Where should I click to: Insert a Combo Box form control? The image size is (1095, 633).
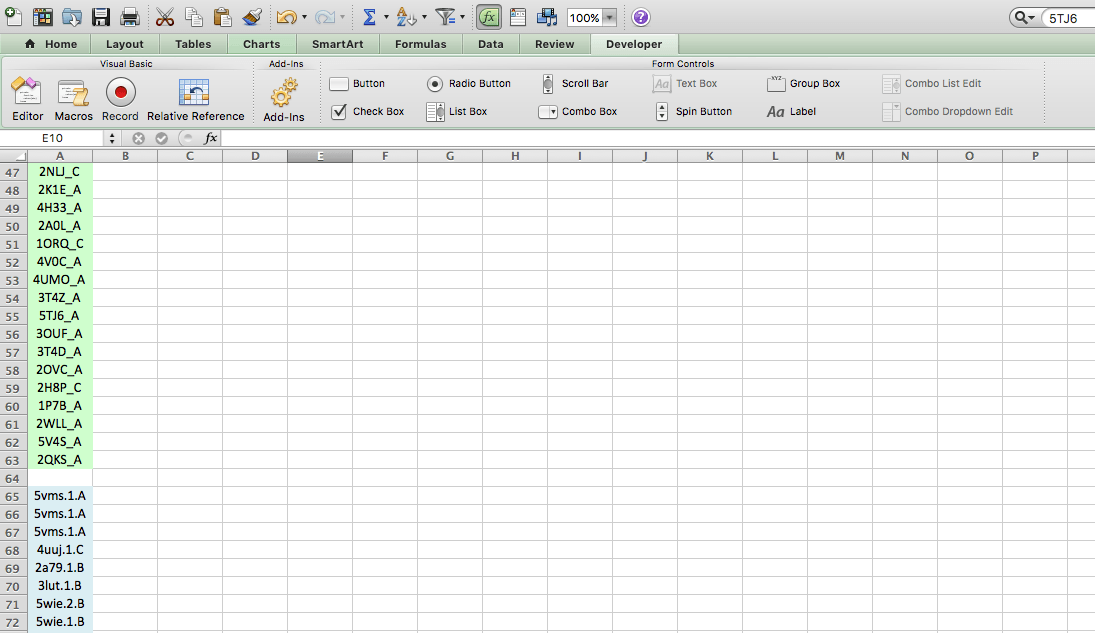coord(547,112)
